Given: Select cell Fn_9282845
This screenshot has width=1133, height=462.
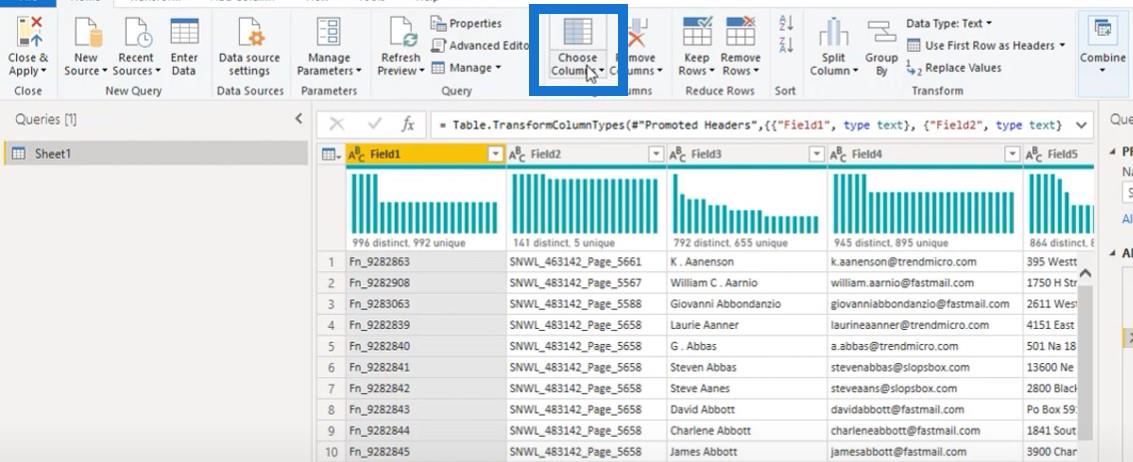Looking at the screenshot, I should pos(426,452).
